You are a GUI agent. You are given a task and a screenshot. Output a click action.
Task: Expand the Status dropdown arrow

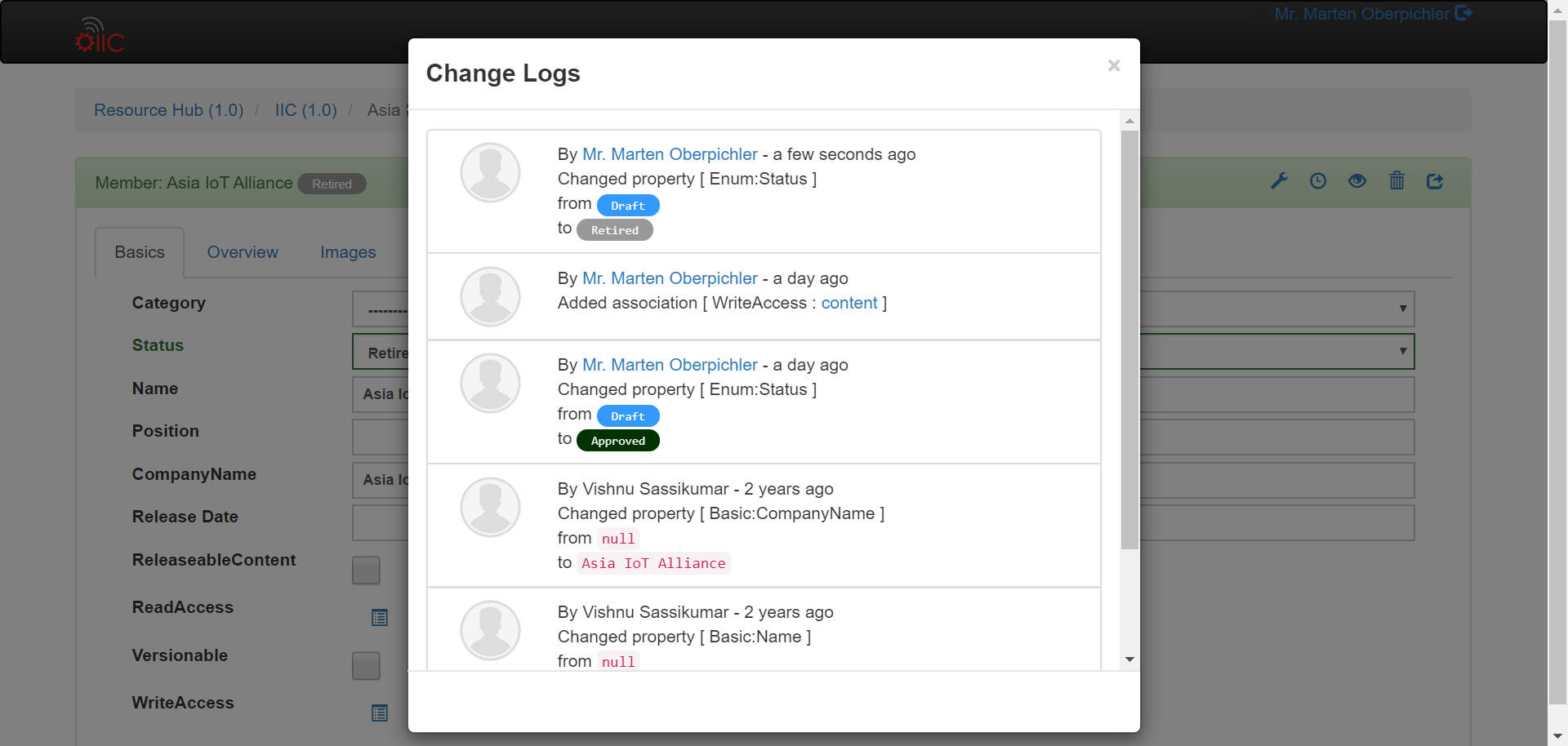point(1402,351)
